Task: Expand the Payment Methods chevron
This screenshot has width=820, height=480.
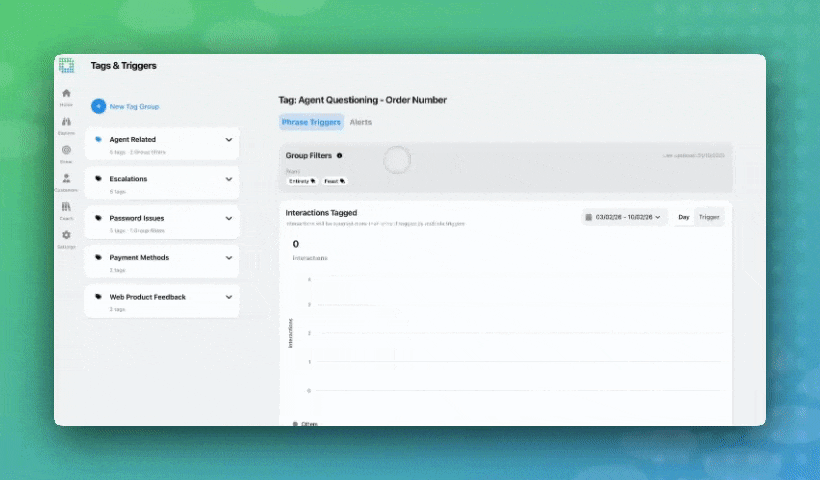Action: (x=229, y=258)
